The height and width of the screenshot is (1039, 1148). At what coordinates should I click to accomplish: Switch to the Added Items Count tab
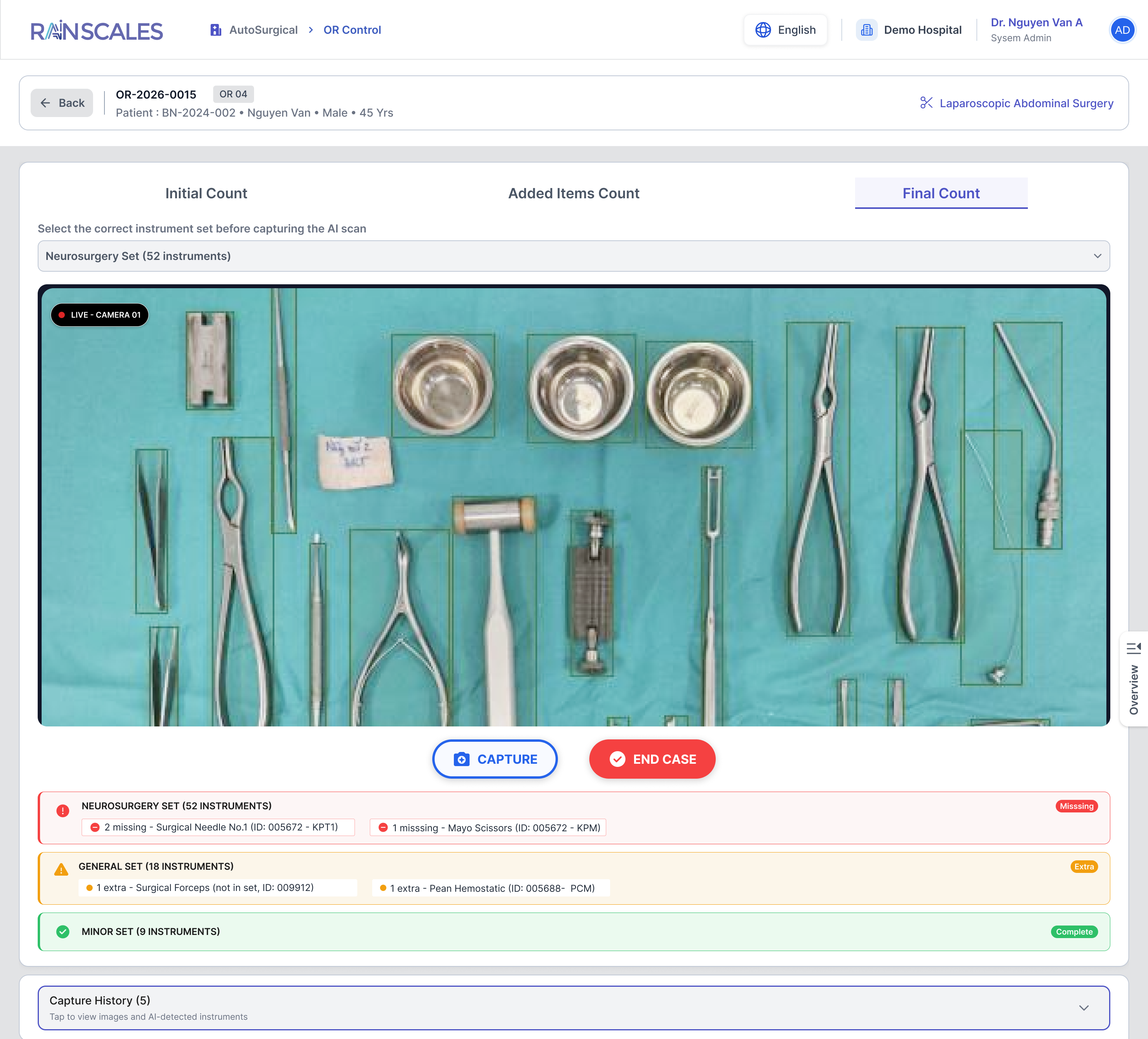[x=574, y=194]
